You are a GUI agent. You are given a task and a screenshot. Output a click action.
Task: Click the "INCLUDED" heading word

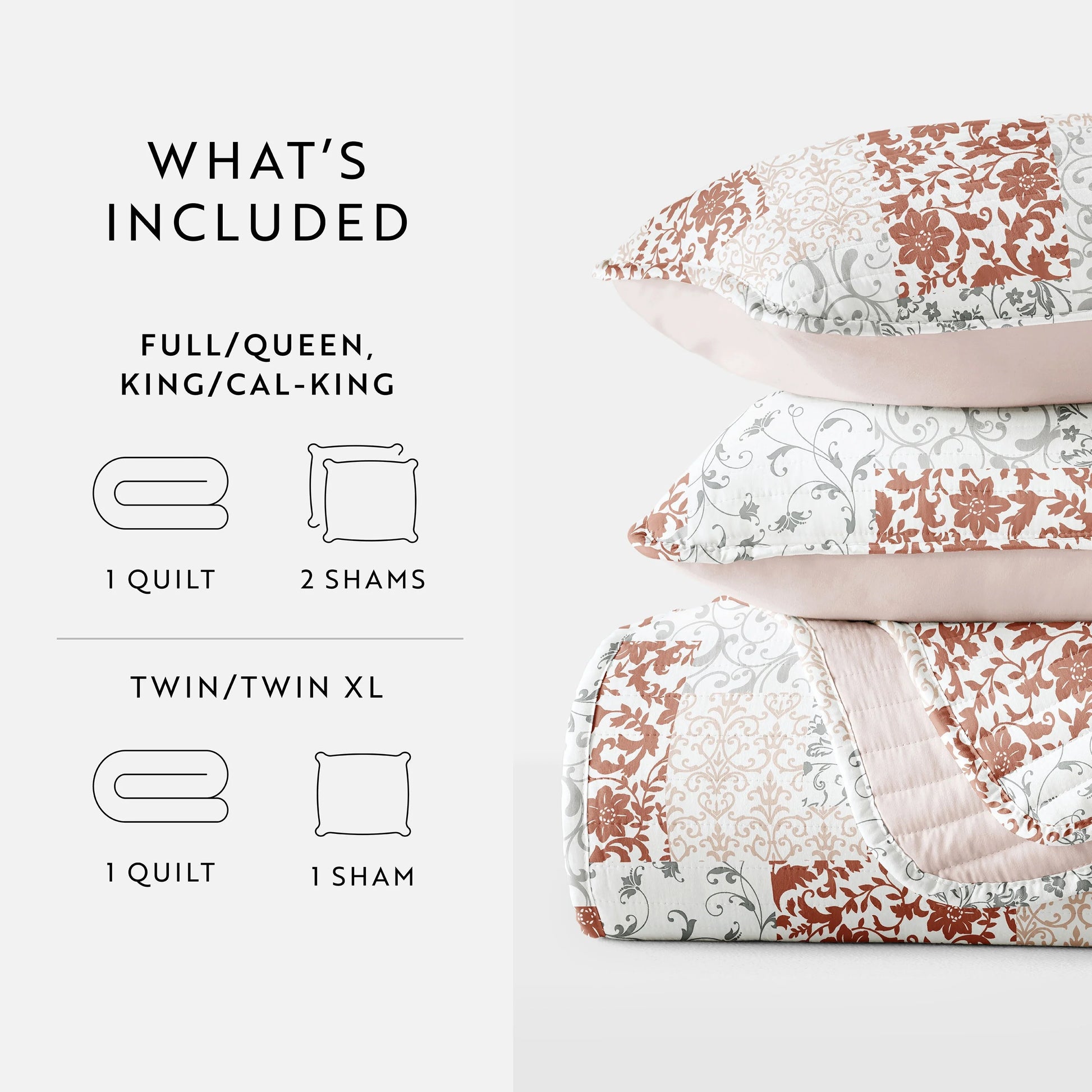coord(258,222)
